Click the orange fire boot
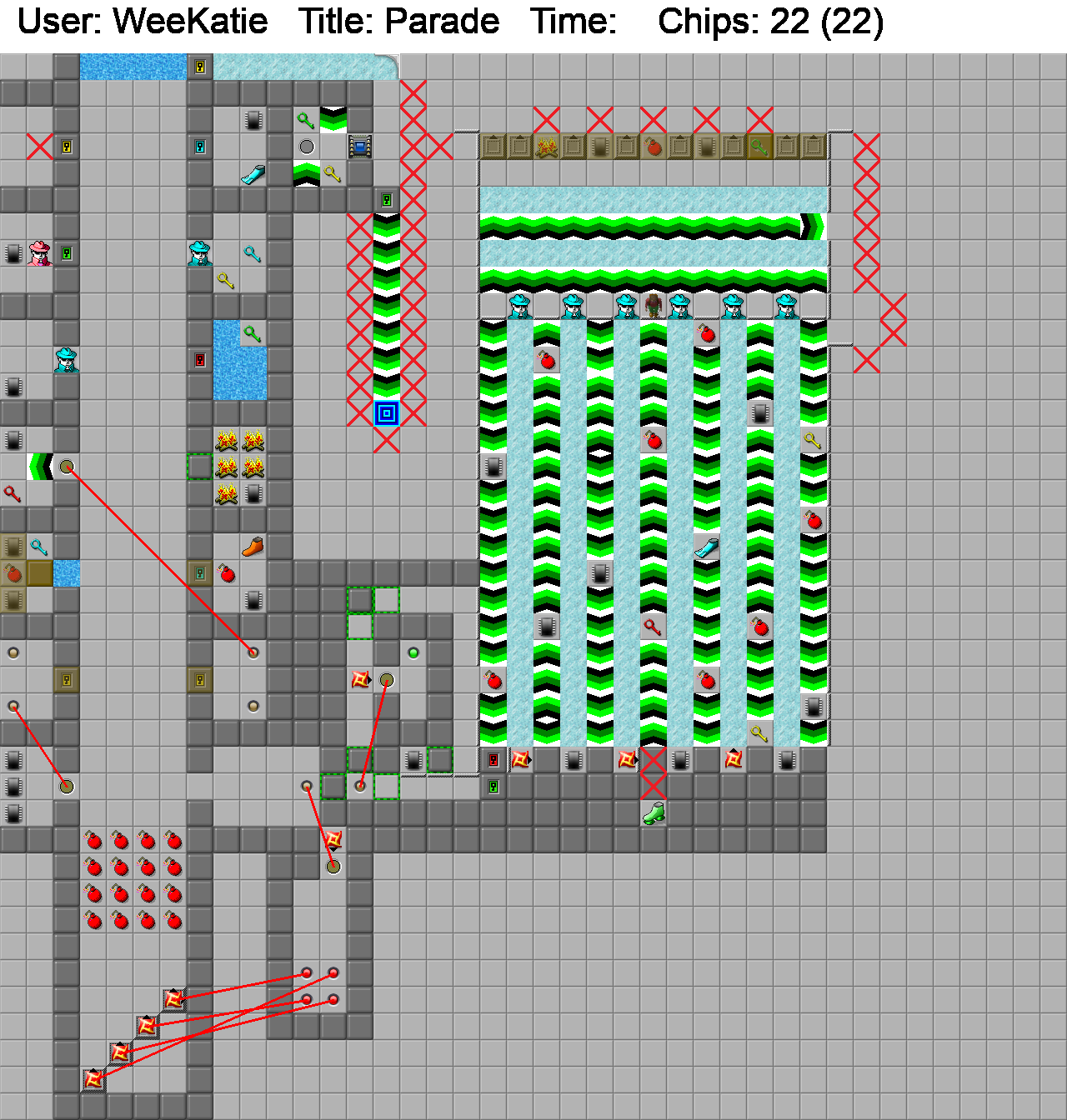The width and height of the screenshot is (1067, 1120). point(253,547)
